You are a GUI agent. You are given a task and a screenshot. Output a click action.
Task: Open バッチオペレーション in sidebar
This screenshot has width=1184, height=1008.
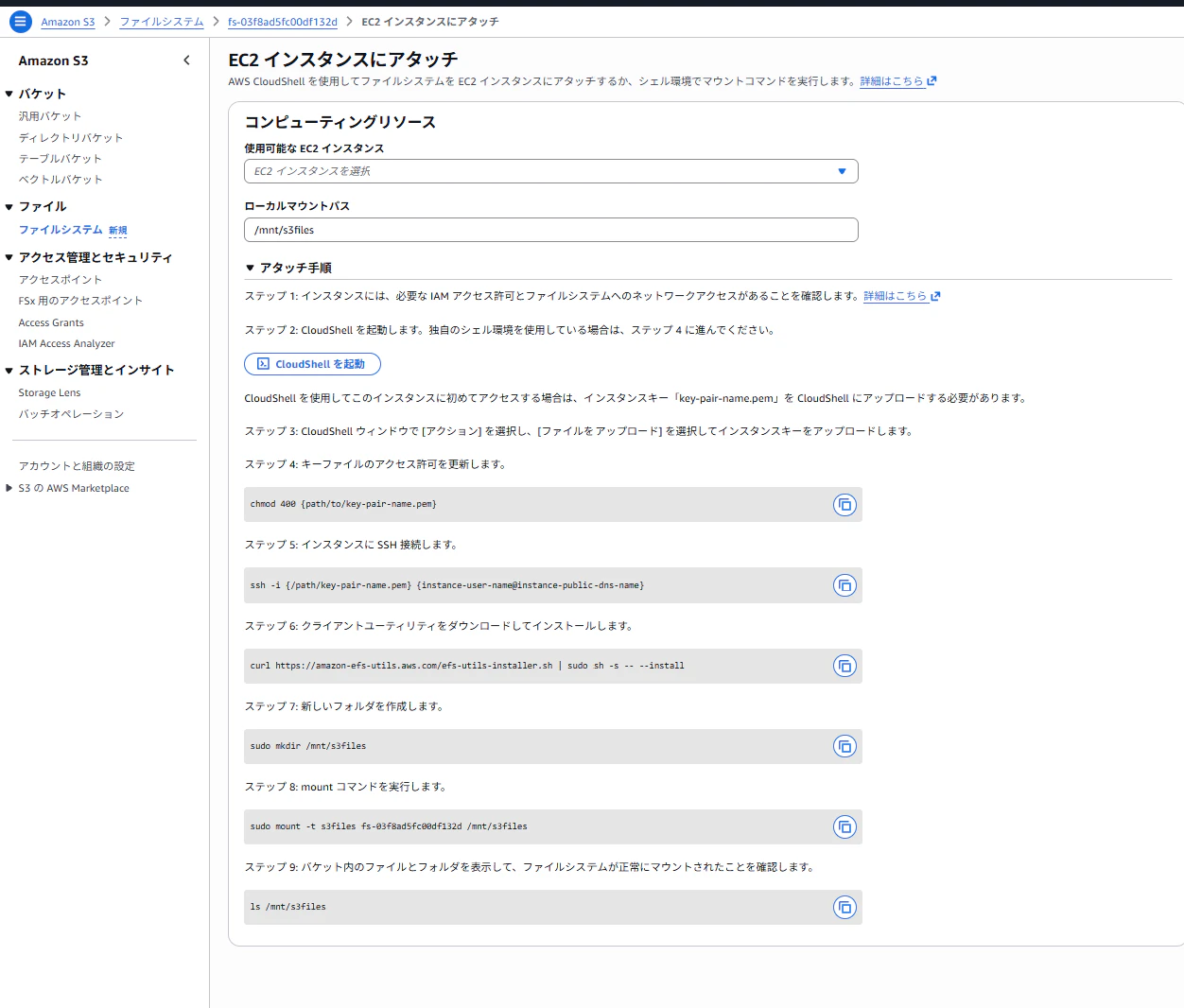click(71, 414)
